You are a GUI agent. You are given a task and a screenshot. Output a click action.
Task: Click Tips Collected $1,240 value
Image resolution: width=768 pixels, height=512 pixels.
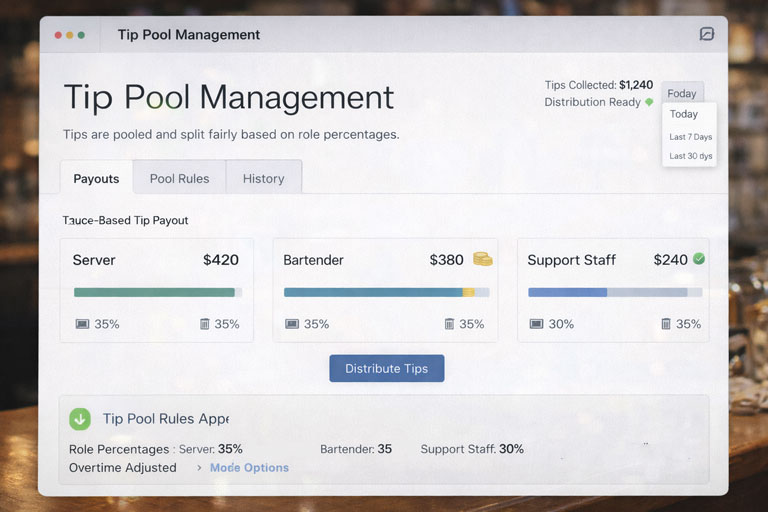click(x=636, y=85)
